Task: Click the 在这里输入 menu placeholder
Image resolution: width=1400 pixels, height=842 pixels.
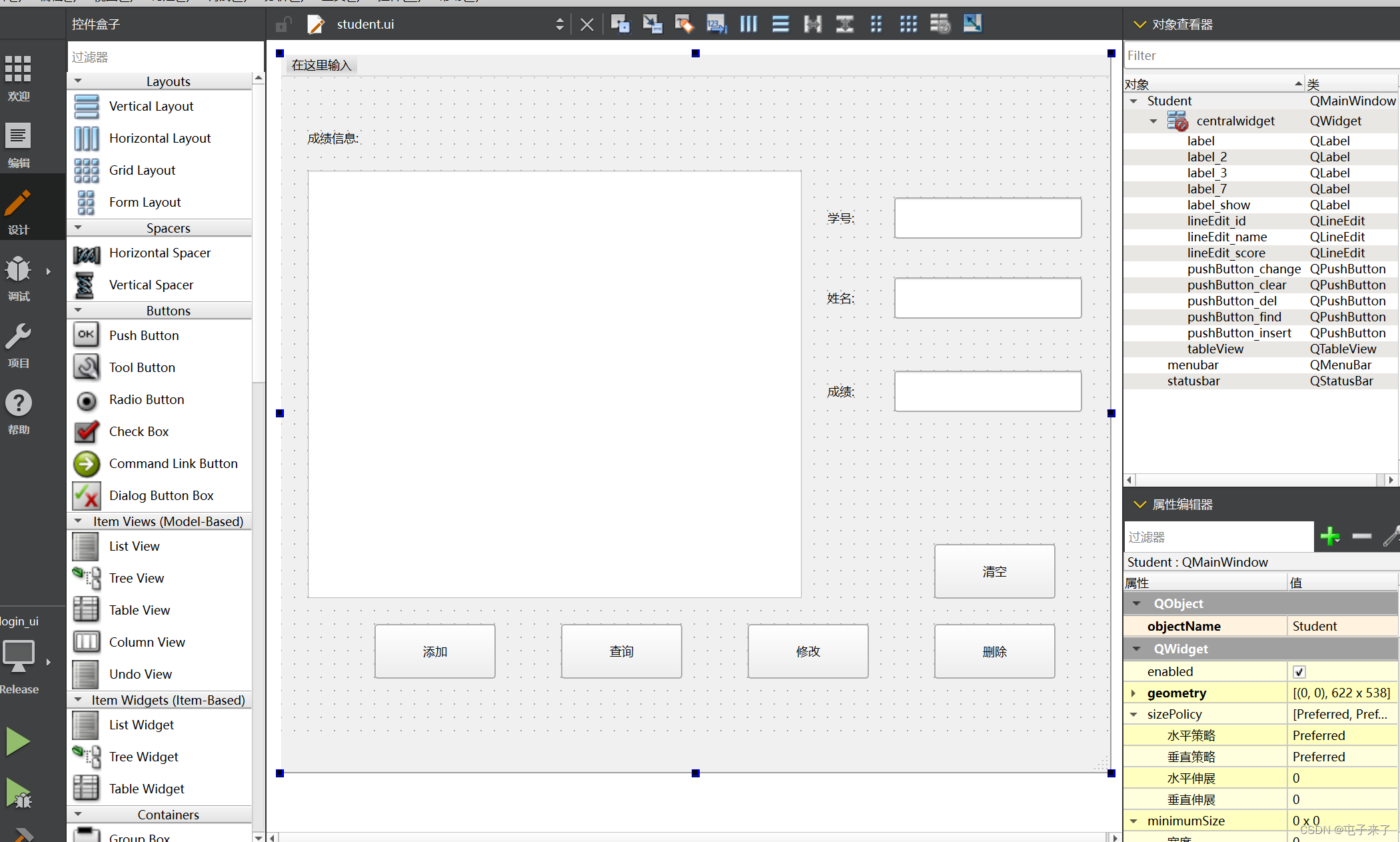Action: click(321, 65)
